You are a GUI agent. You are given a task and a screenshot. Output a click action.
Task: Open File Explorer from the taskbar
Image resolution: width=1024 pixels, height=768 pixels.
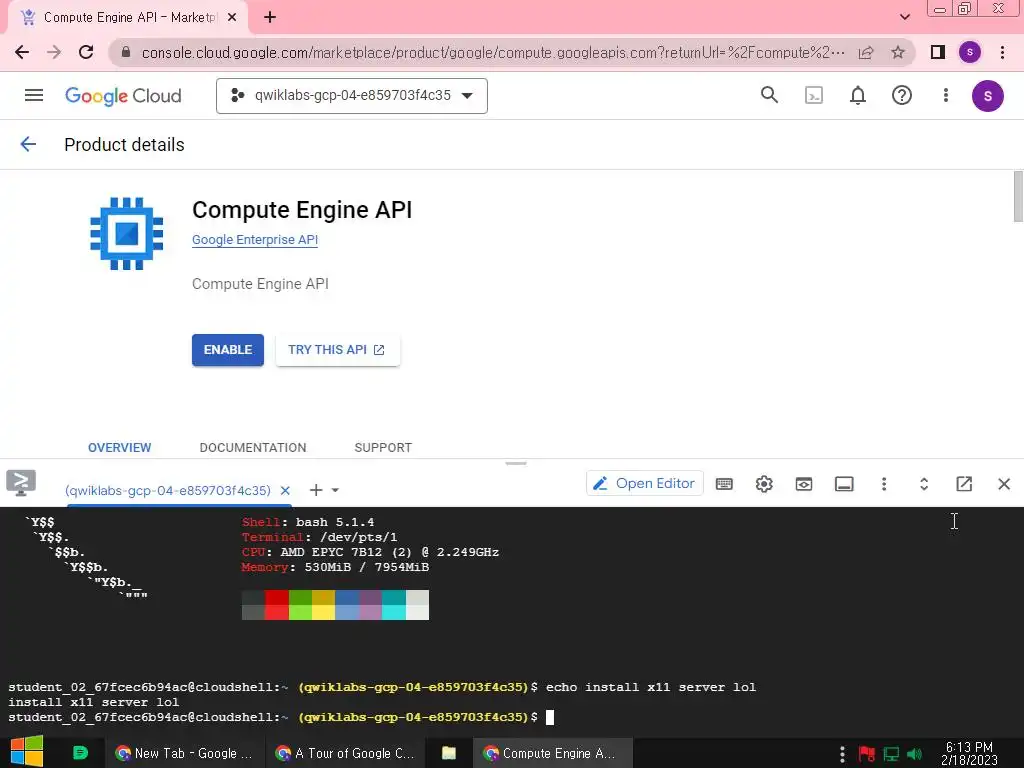[x=449, y=753]
